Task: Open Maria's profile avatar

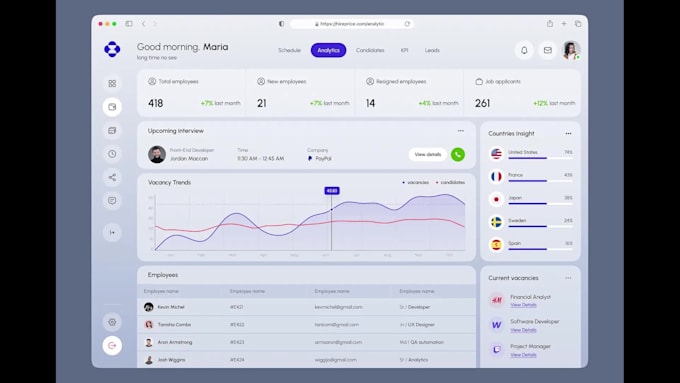Action: coord(571,50)
